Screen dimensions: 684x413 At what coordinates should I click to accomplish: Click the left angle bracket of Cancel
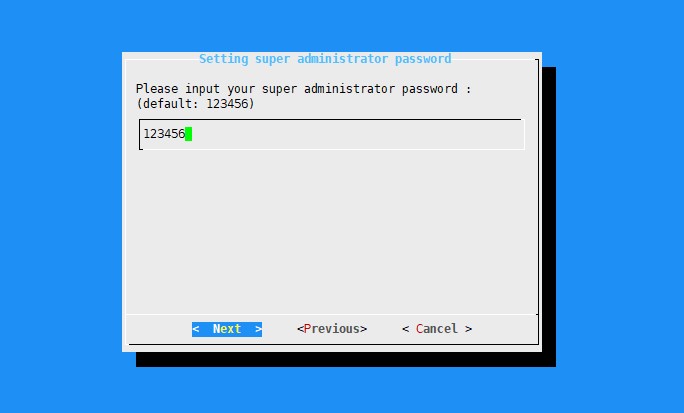405,329
